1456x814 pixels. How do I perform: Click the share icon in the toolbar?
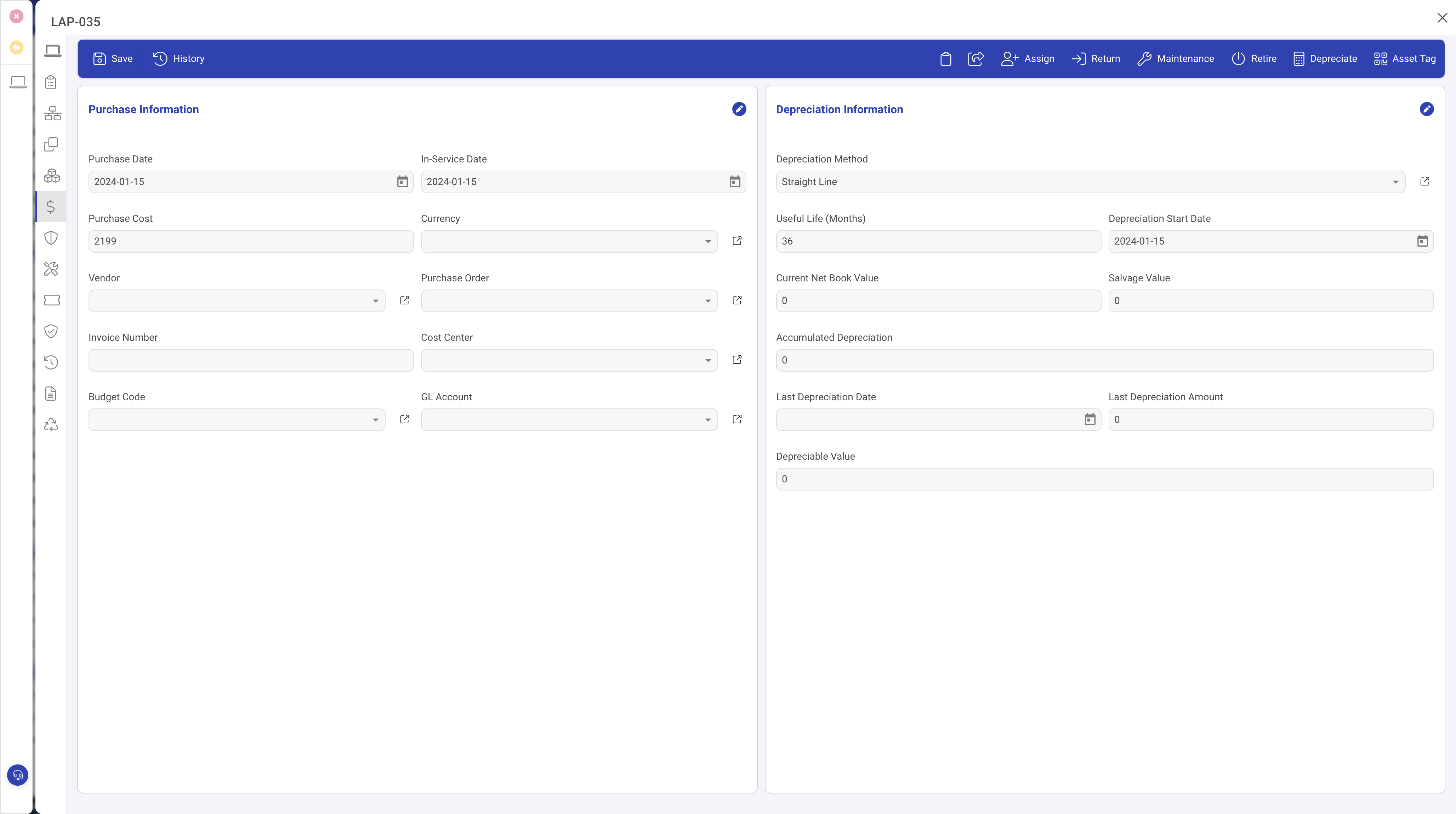[976, 58]
